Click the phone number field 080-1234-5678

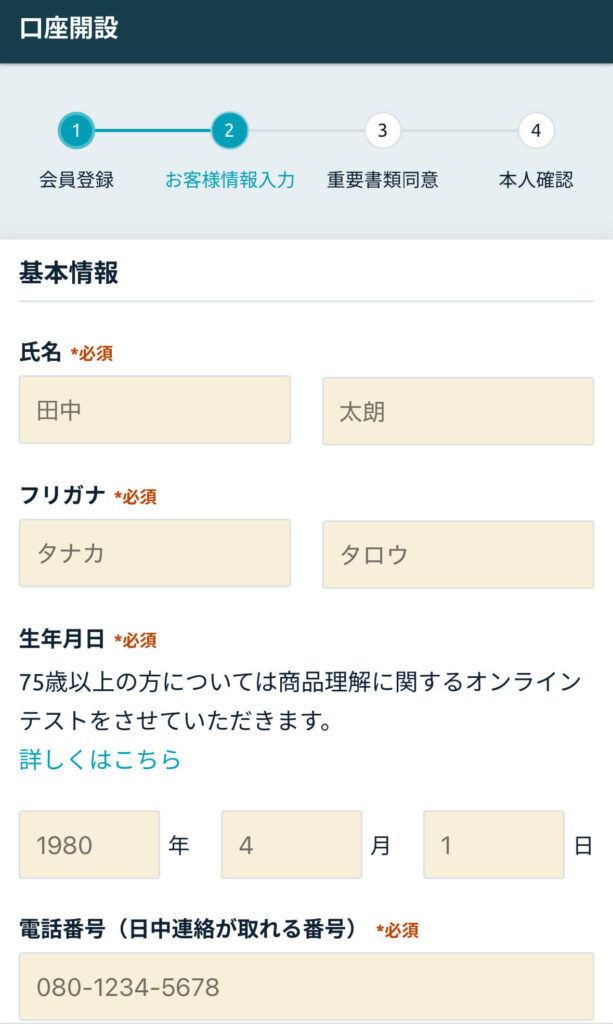(306, 987)
